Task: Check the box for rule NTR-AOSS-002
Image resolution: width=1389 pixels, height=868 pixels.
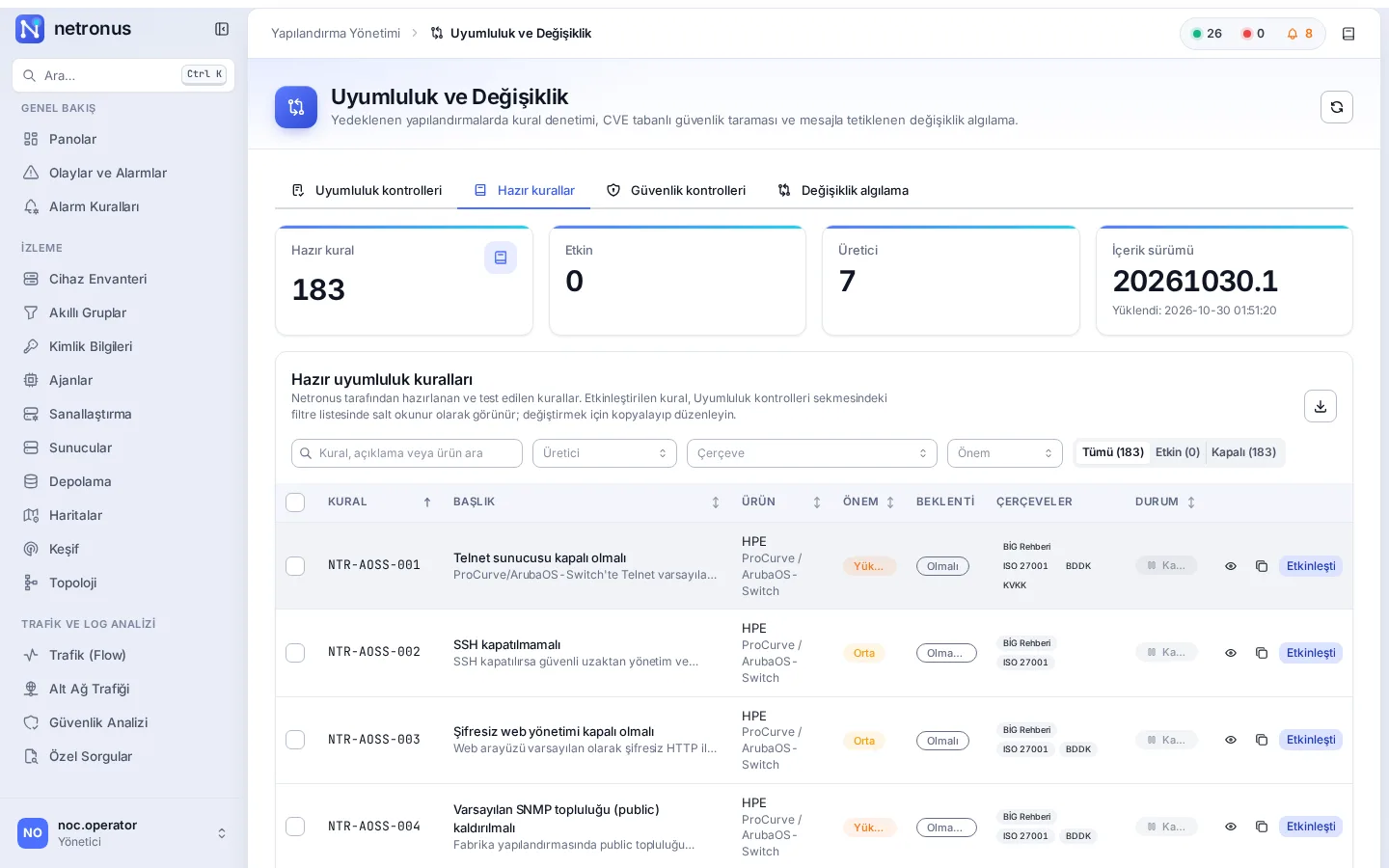Action: pos(295,653)
